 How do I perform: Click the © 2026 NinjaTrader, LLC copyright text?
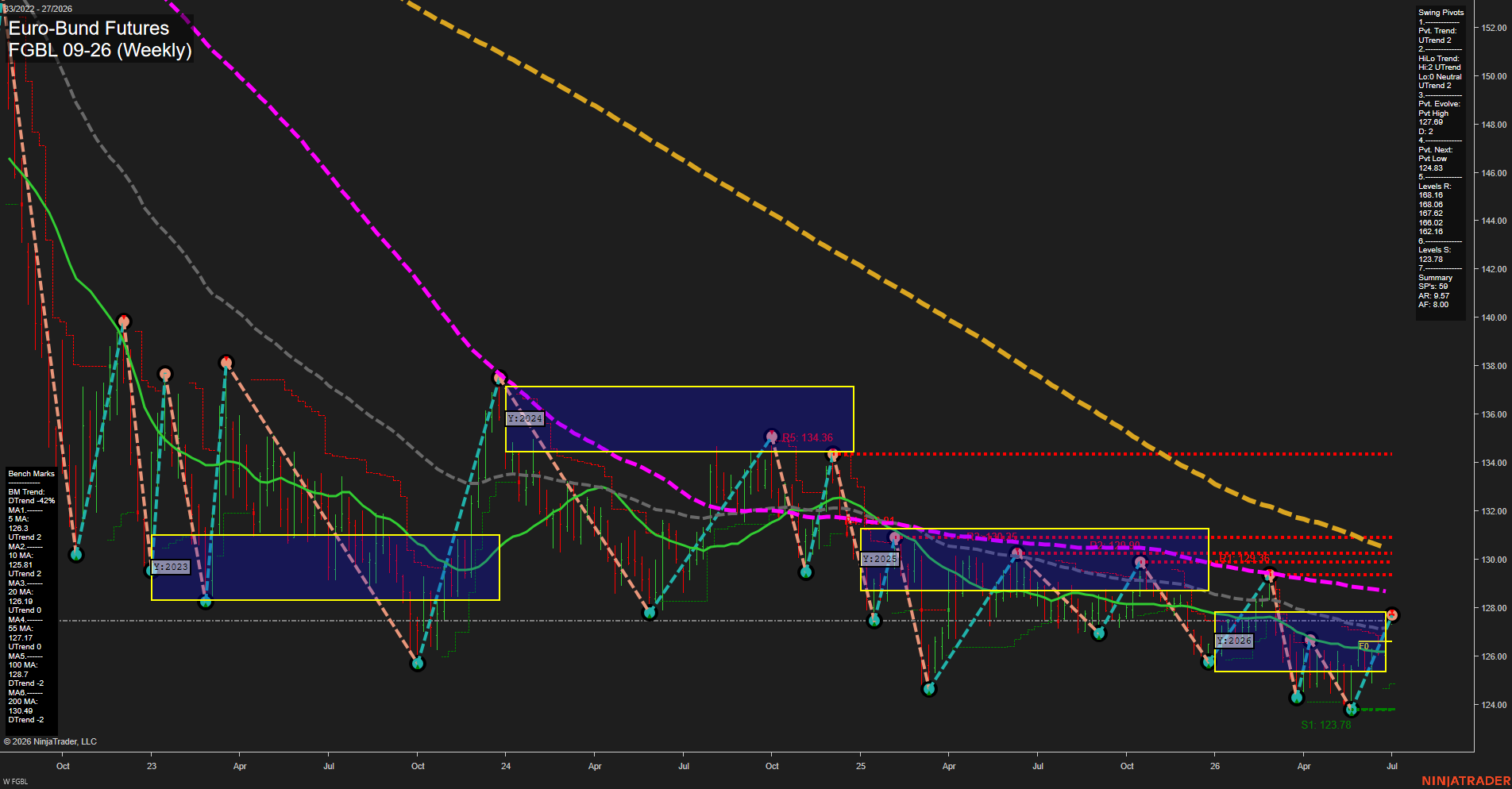pyautogui.click(x=50, y=741)
